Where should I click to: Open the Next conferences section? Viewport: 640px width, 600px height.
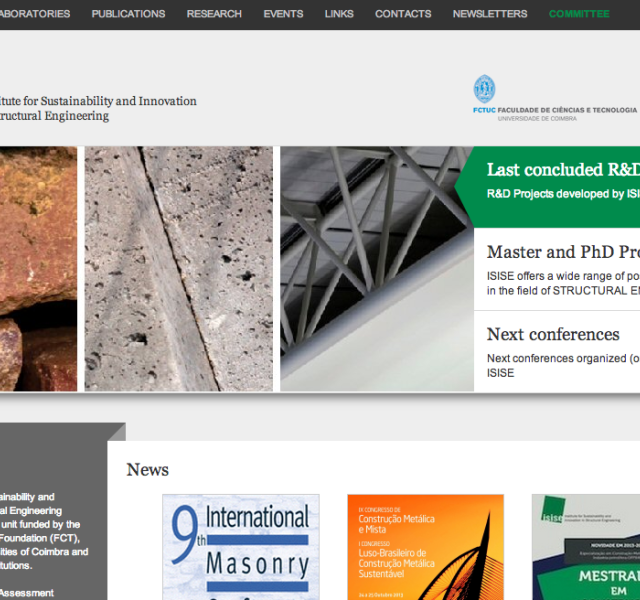point(557,351)
